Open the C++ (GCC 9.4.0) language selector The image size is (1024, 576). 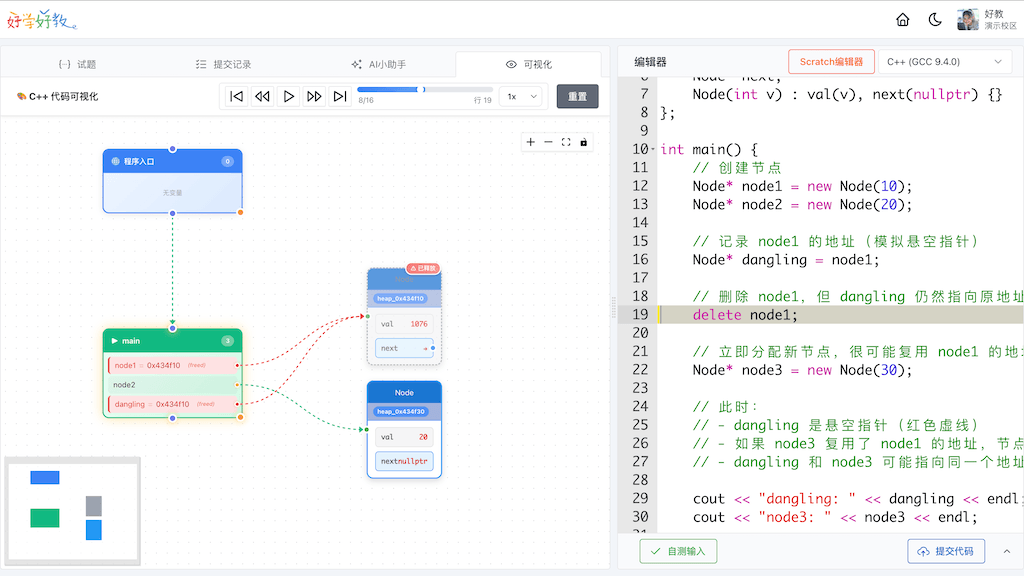pos(945,62)
